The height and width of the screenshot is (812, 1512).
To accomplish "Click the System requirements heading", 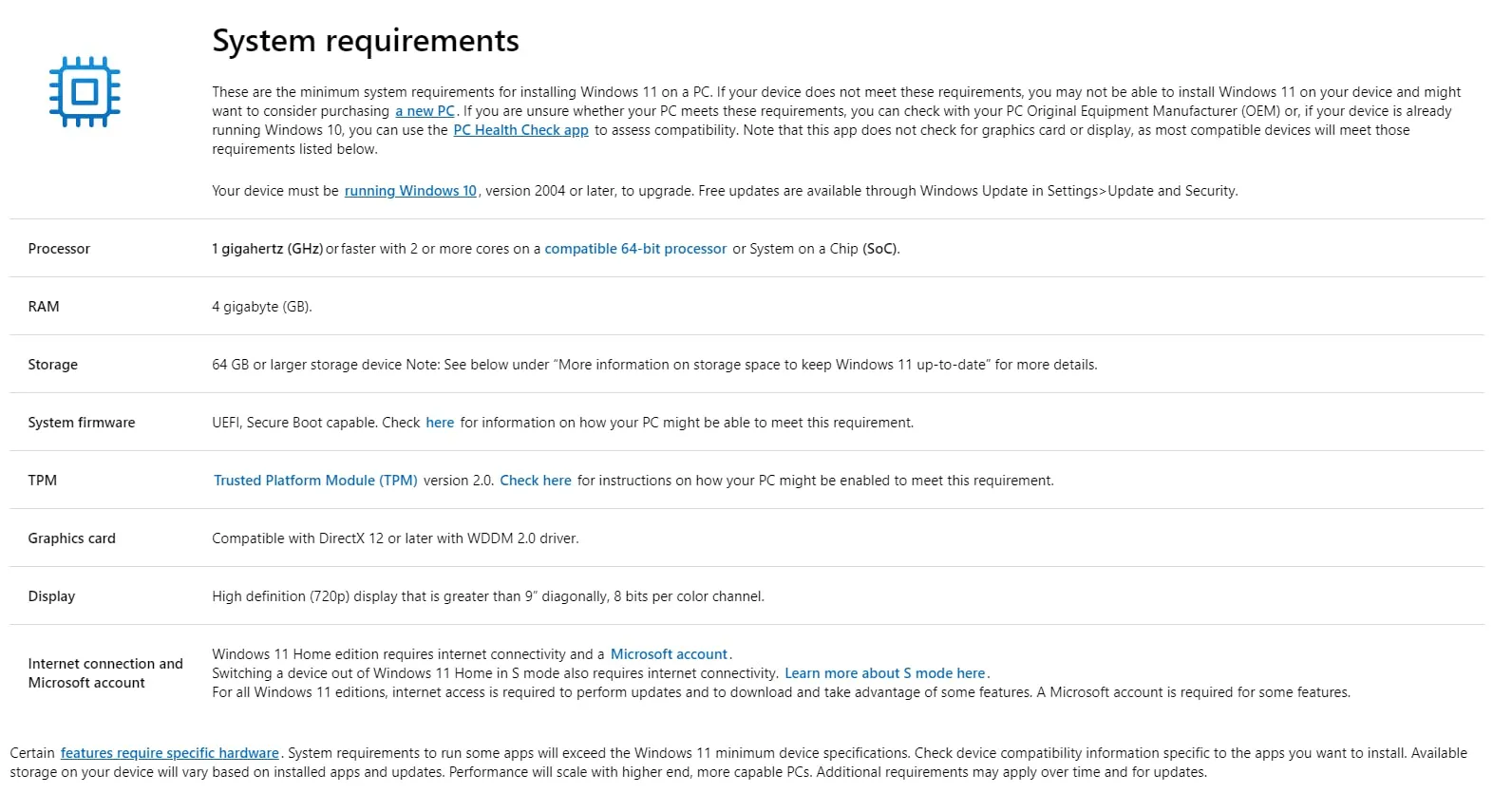I will click(x=366, y=41).
